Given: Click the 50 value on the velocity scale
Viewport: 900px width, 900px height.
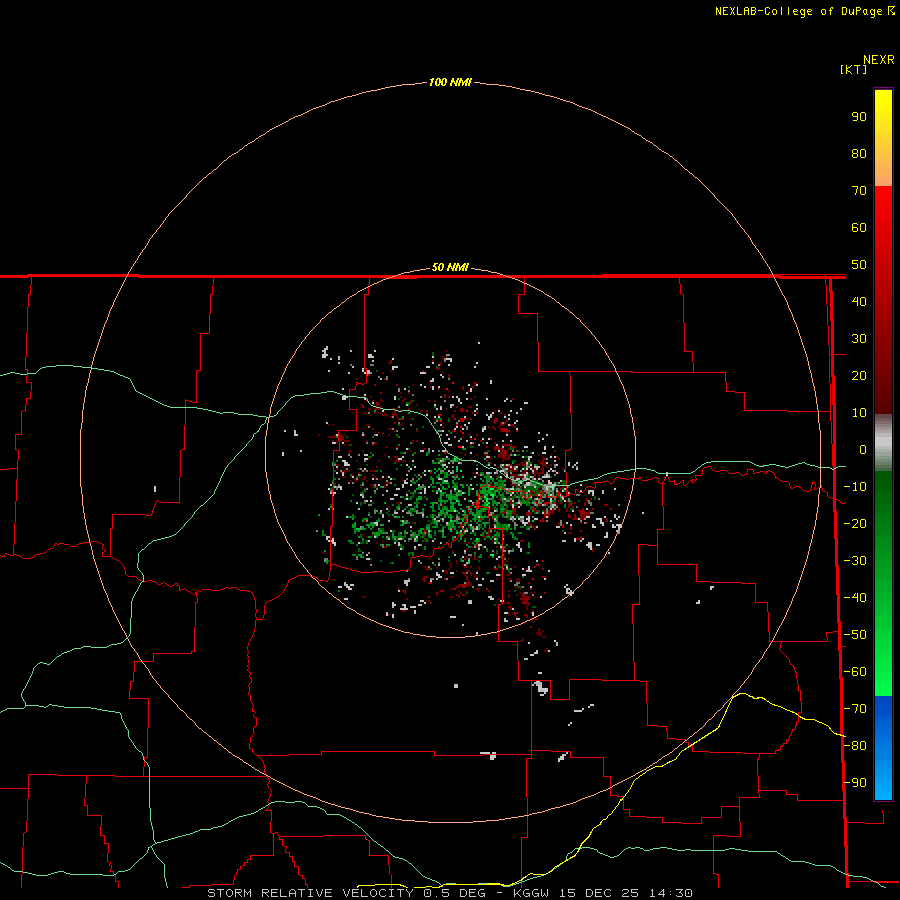Looking at the screenshot, I should tap(859, 265).
